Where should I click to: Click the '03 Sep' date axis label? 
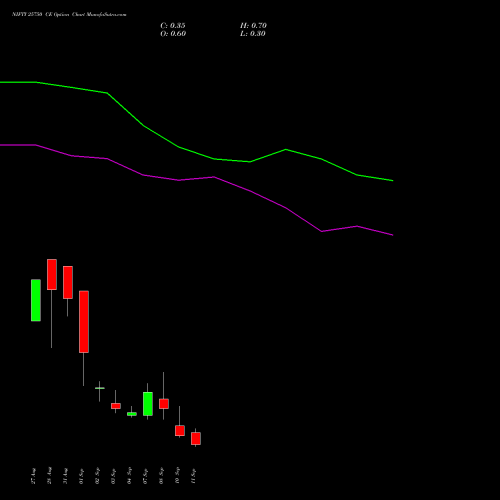coord(113,476)
